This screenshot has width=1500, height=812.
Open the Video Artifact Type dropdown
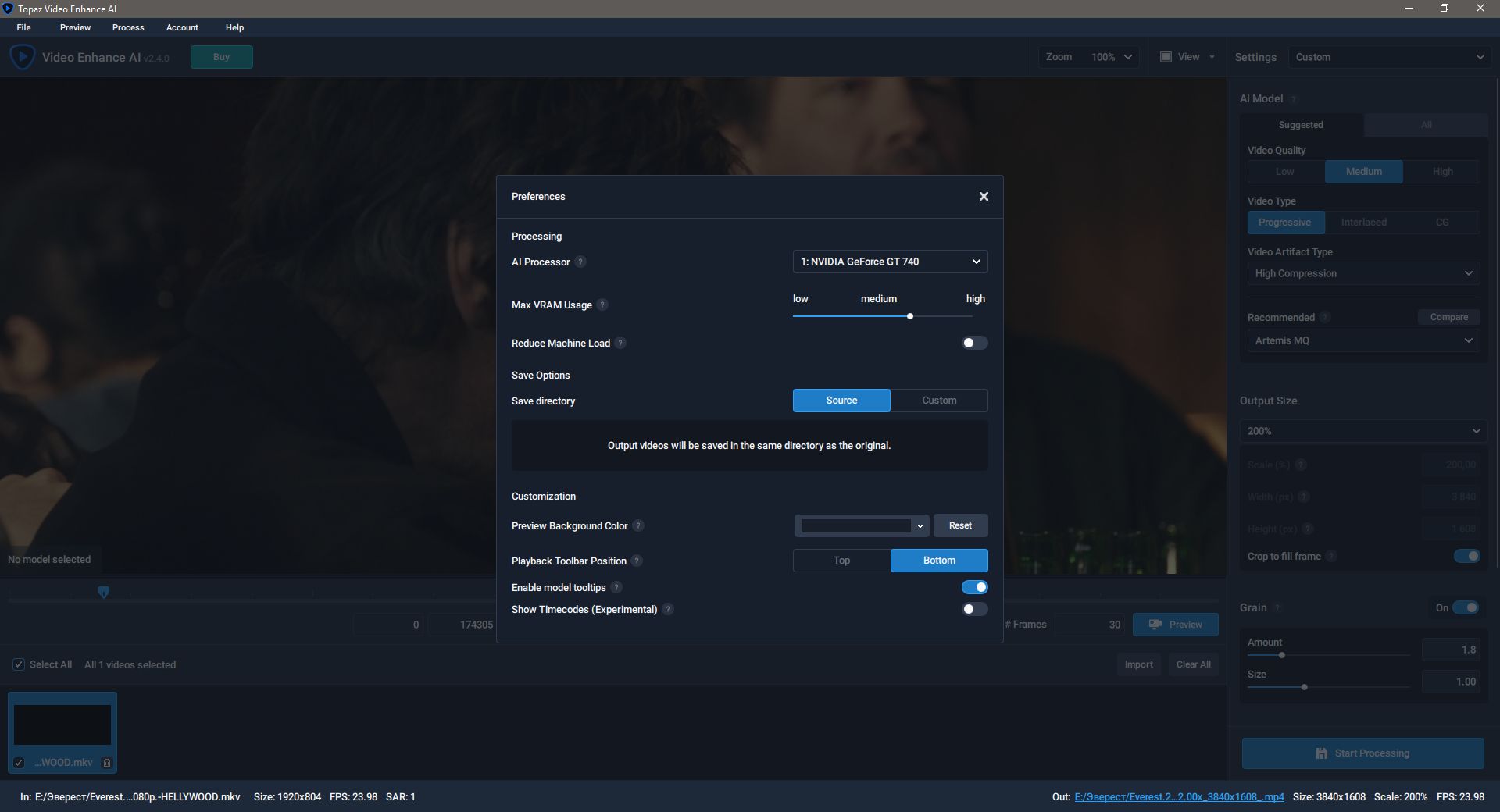1363,273
